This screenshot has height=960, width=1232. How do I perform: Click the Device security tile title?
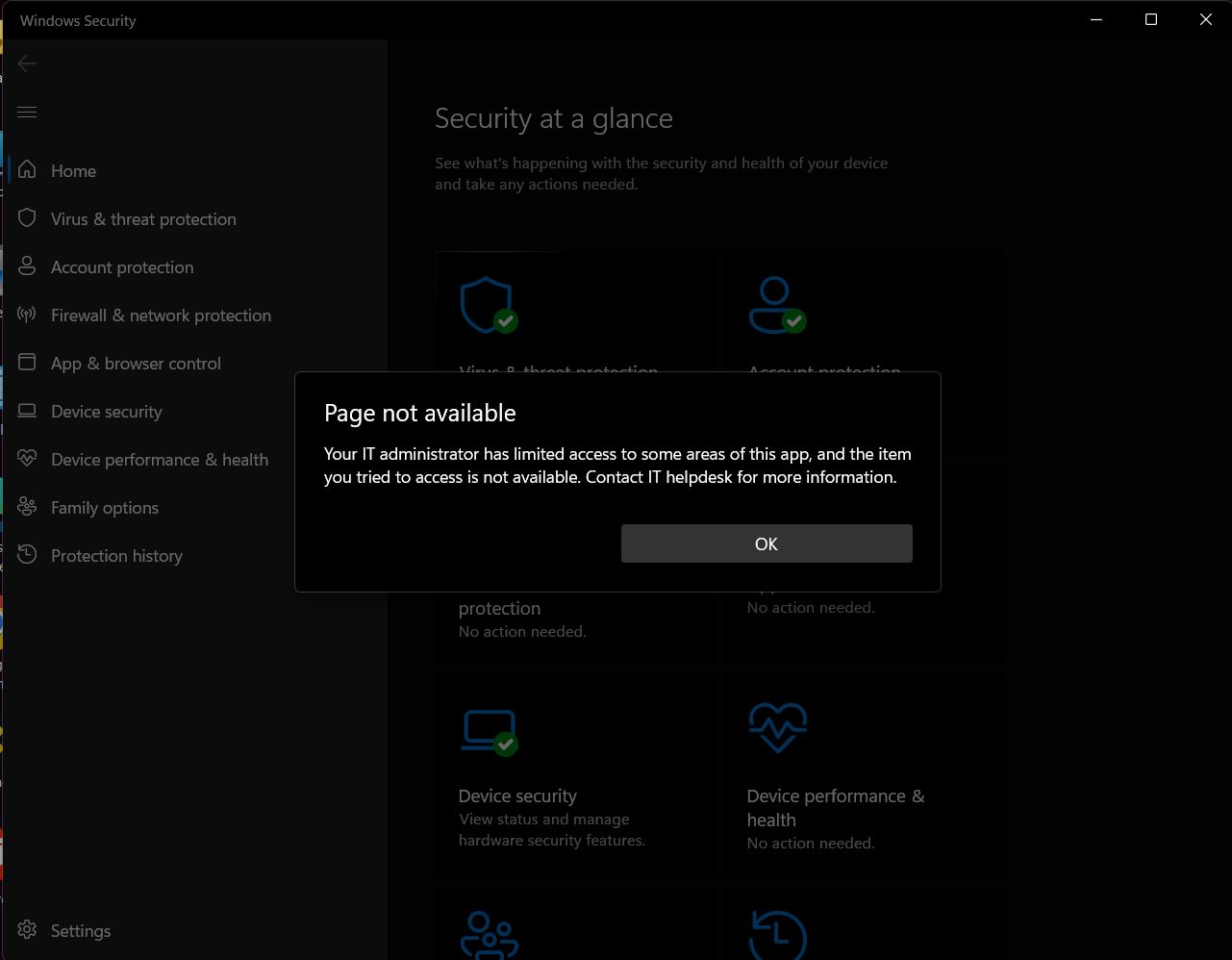click(x=517, y=796)
